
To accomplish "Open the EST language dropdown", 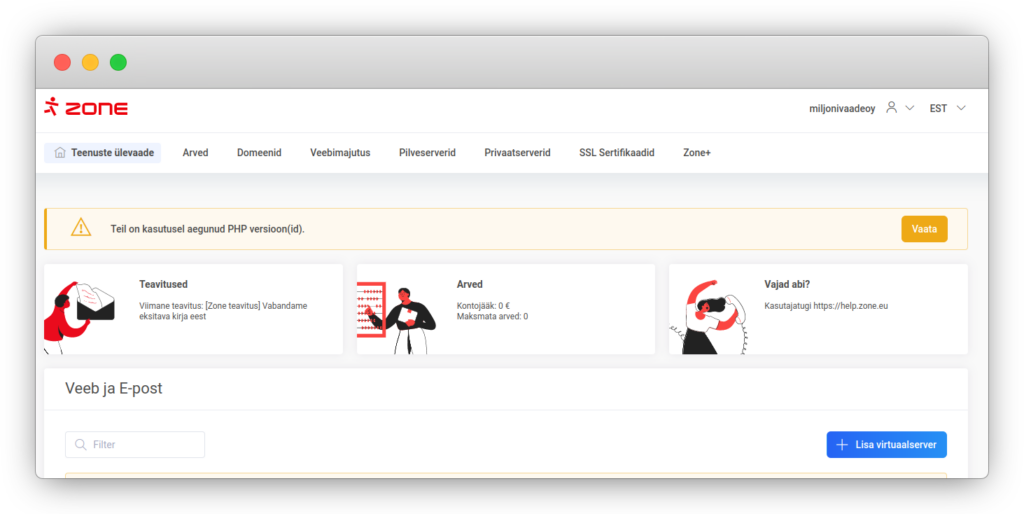I will click(x=947, y=108).
